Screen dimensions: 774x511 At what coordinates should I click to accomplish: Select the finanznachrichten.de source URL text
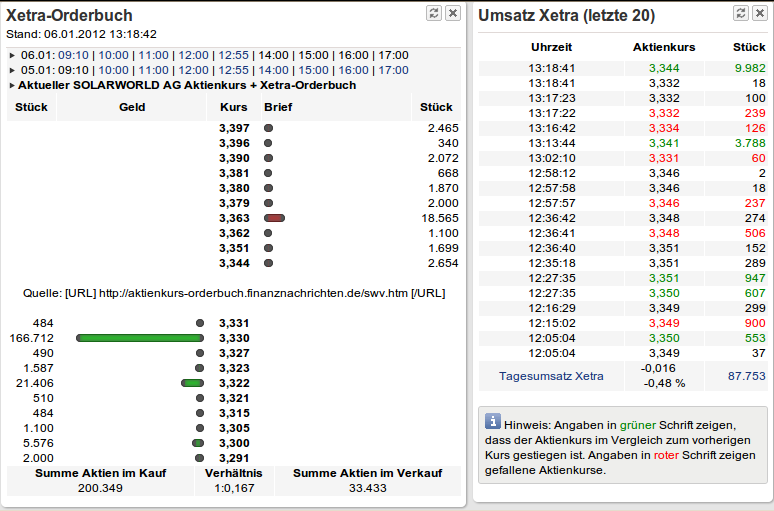point(253,293)
